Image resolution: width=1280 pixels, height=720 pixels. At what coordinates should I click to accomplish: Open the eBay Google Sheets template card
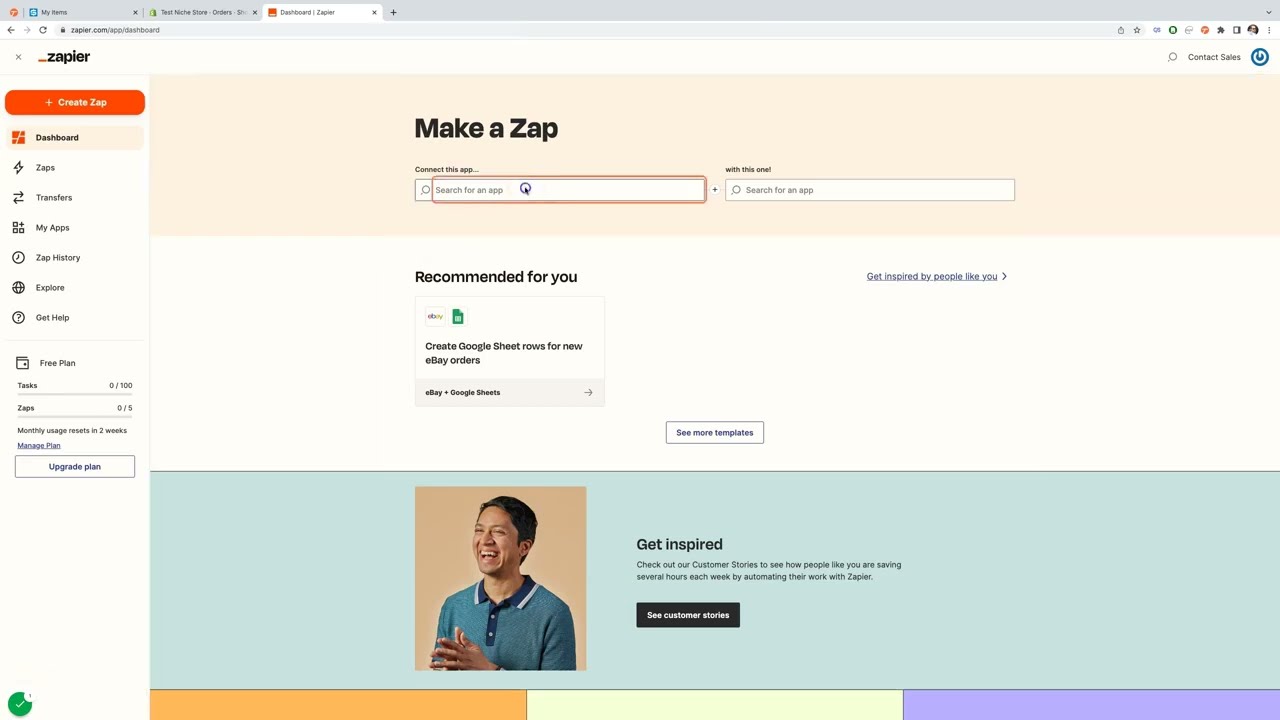tap(510, 351)
